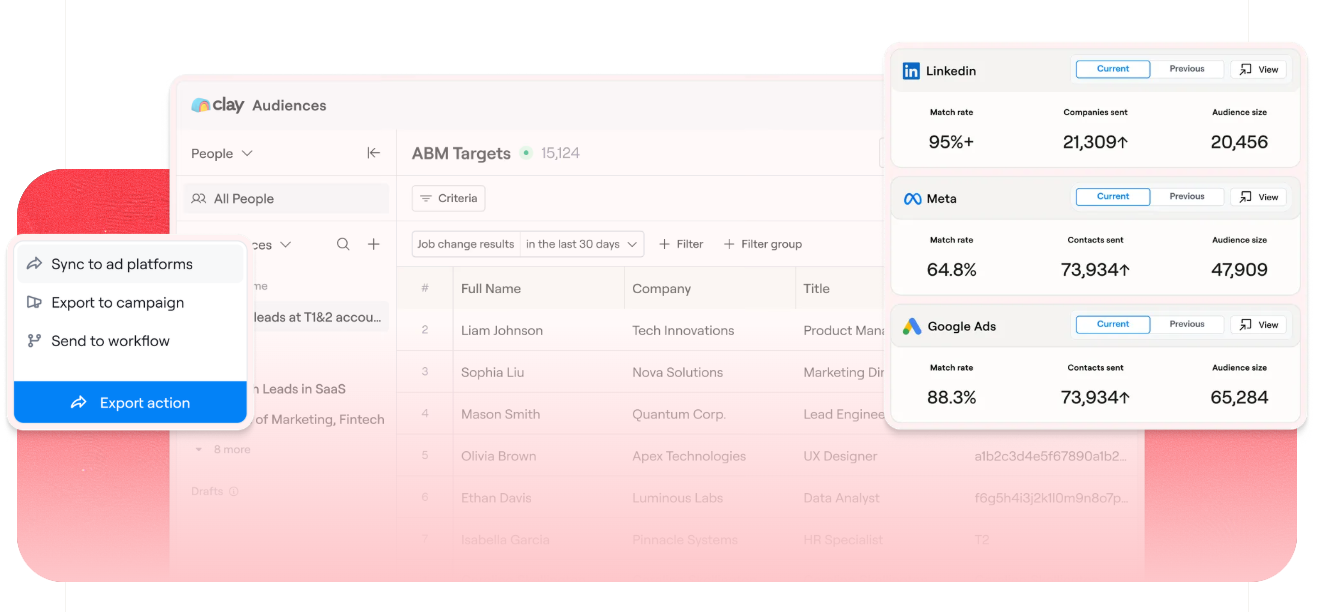Open the Criteria button

pos(448,199)
